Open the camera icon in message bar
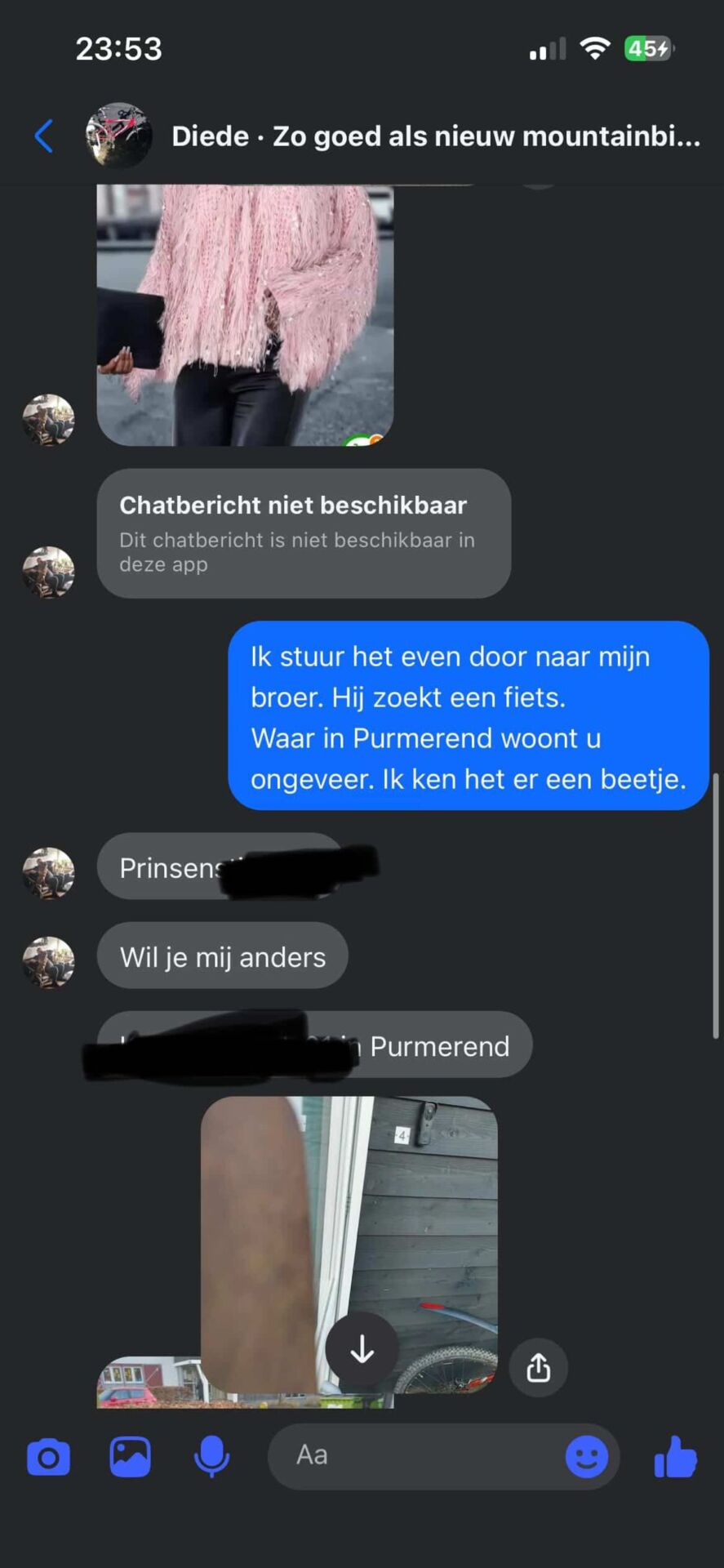724x1568 pixels. tap(48, 1457)
